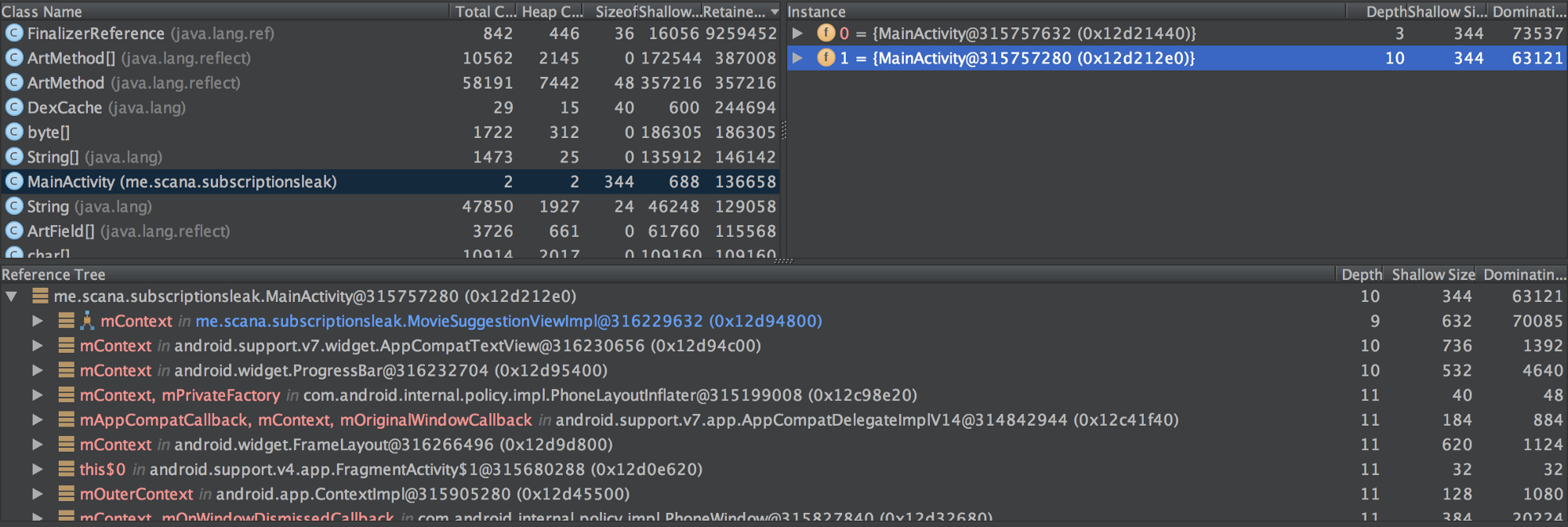Collapse the root MainActivity reference tree node
Viewport: 1568px width, 527px height.
(11, 296)
